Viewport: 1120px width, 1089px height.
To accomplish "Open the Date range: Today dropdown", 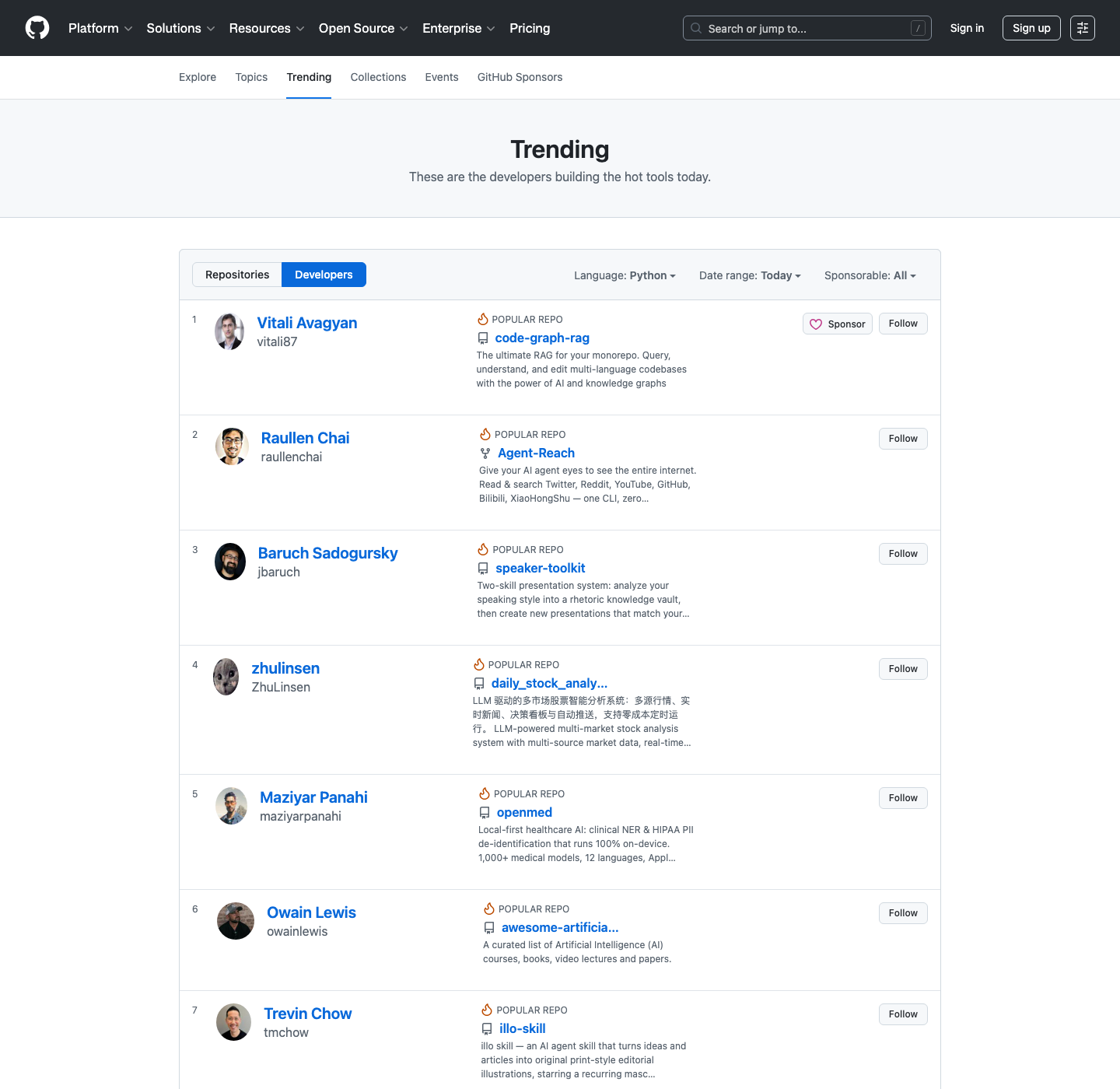I will (x=750, y=275).
